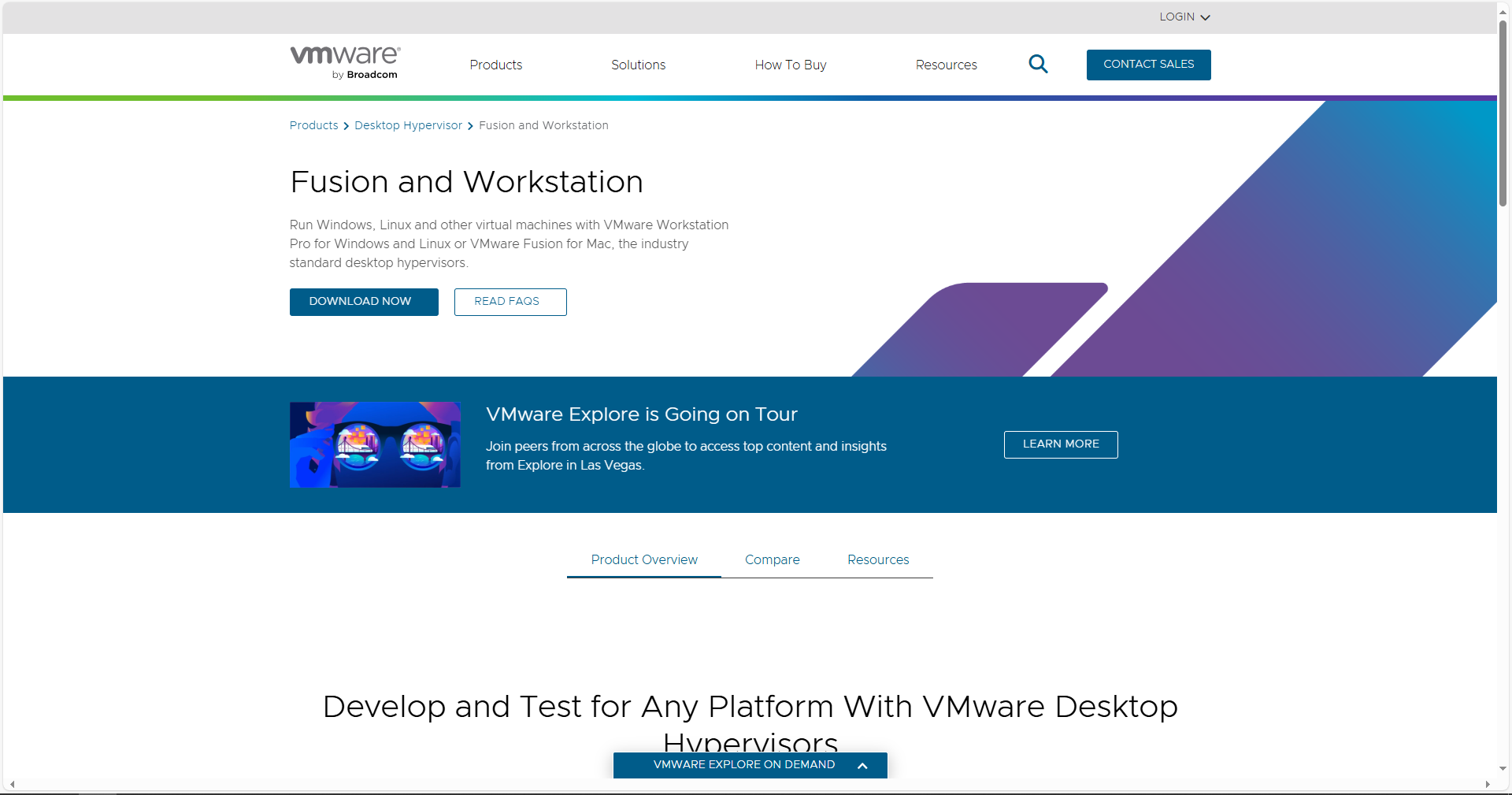Click the 'VMware Explore is Going on Tour' heading
The width and height of the screenshot is (1512, 795).
(x=642, y=414)
